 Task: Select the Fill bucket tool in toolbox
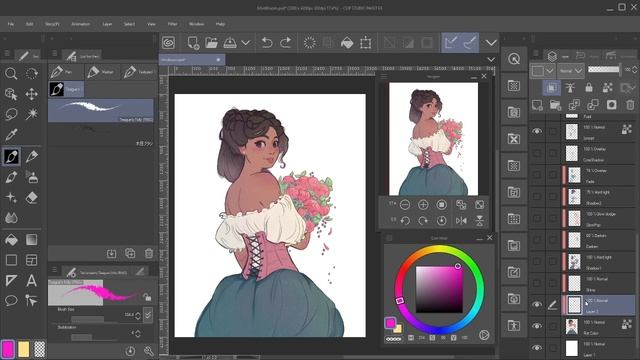pos(11,240)
